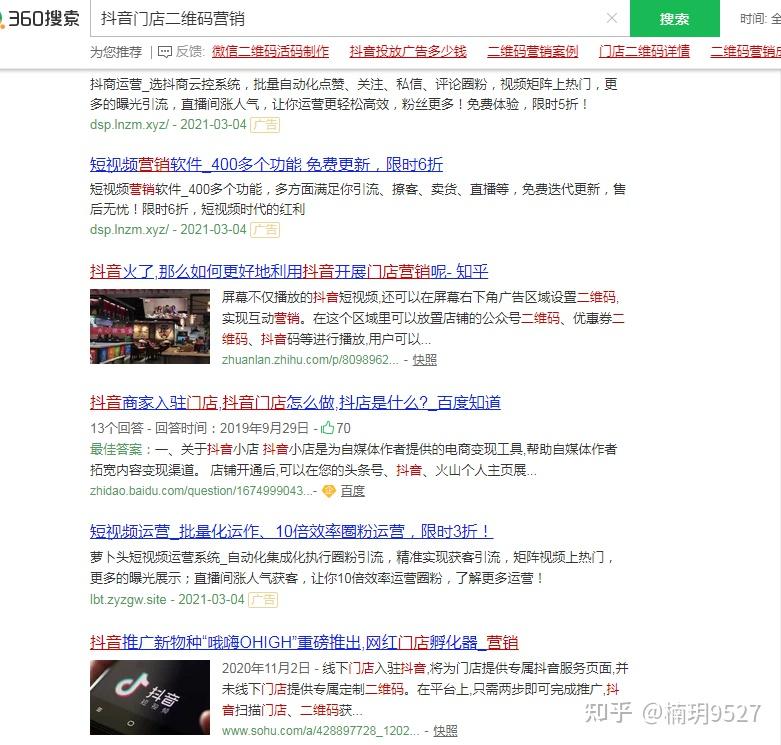
Task: Click the 360搜索 logo
Action: [x=40, y=18]
